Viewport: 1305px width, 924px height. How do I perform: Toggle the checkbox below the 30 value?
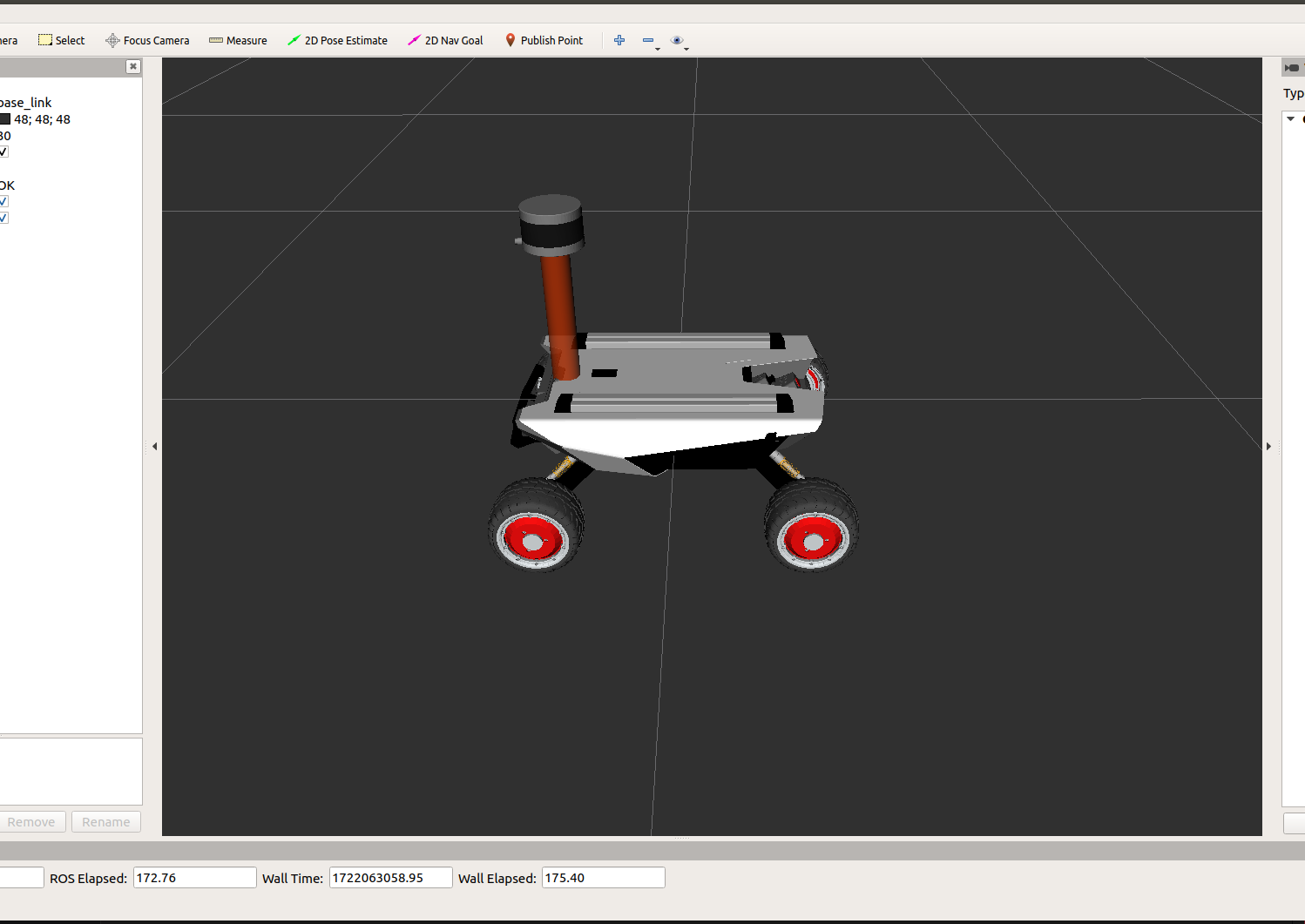point(3,152)
